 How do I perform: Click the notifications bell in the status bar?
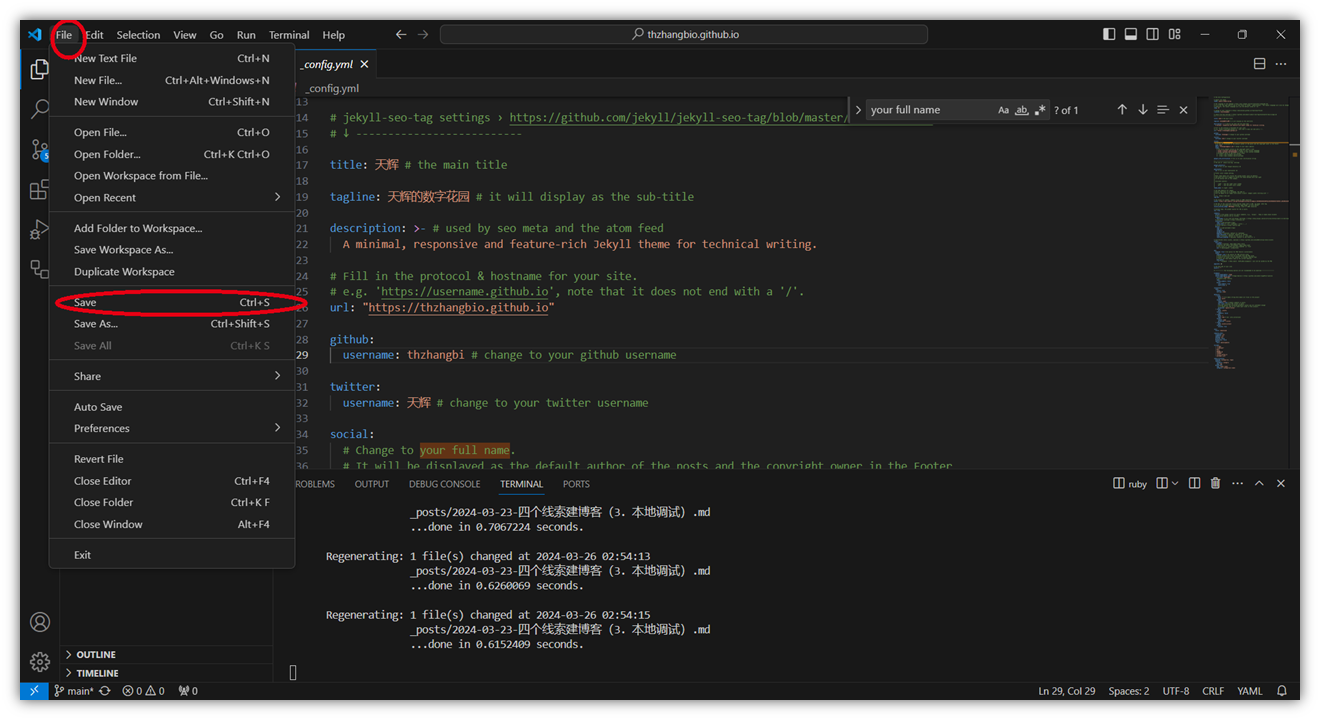pos(1282,691)
